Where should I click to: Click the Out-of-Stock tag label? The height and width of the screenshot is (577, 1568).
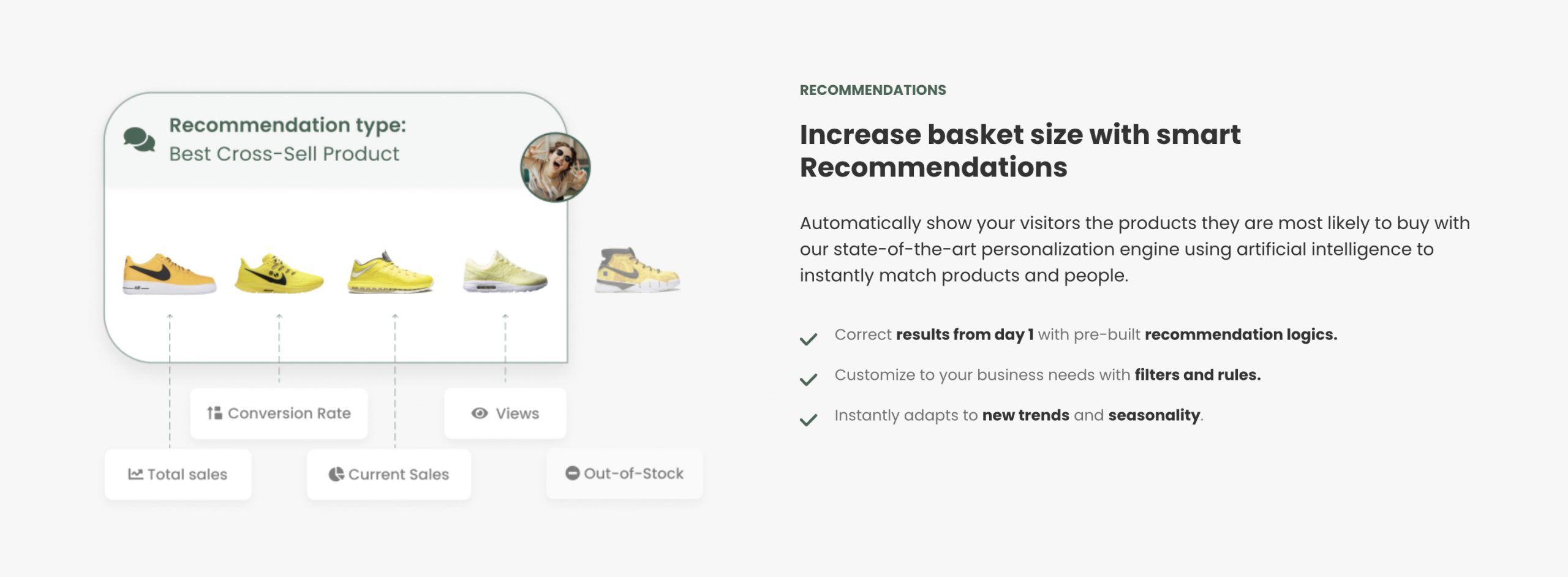(633, 473)
